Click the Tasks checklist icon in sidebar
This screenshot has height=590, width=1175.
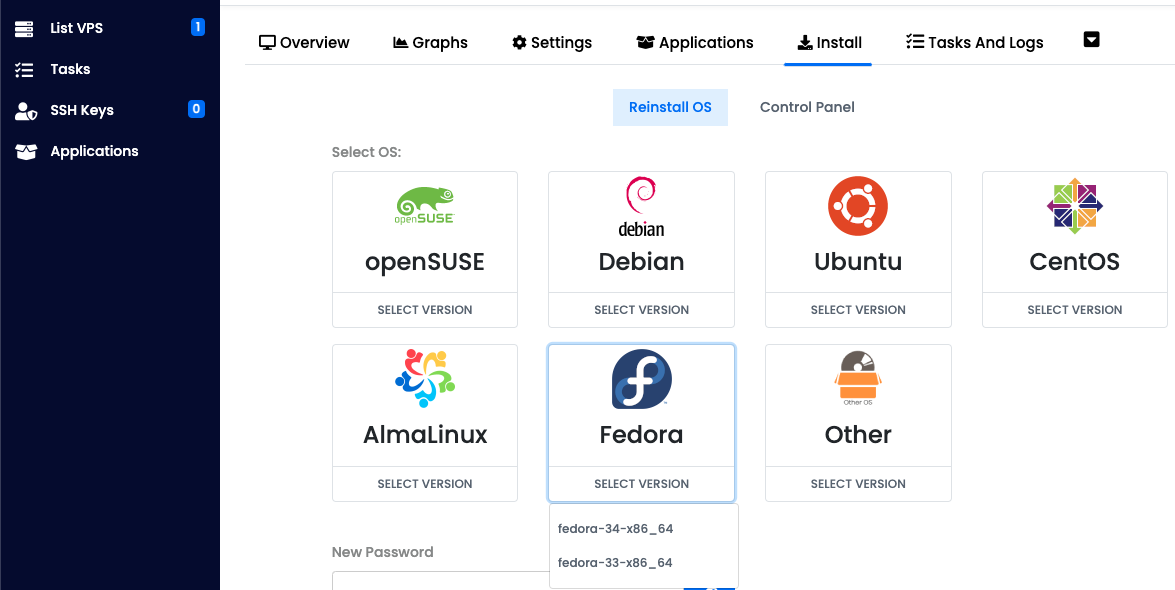[25, 70]
